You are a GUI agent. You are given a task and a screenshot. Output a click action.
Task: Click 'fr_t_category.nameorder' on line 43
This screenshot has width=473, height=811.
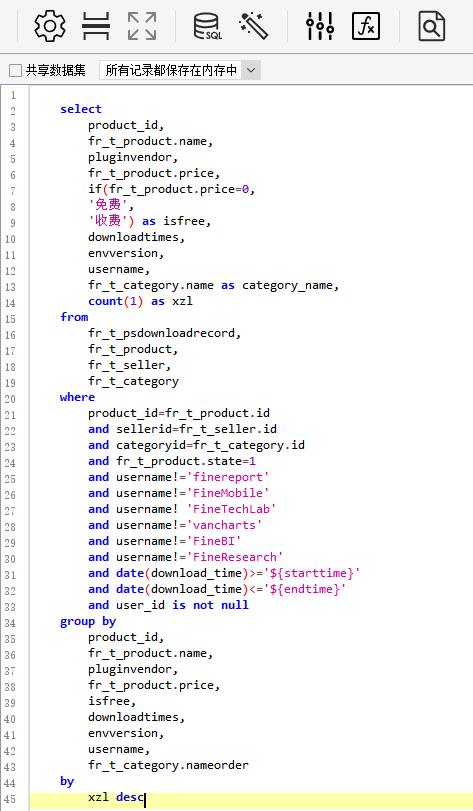click(x=168, y=765)
